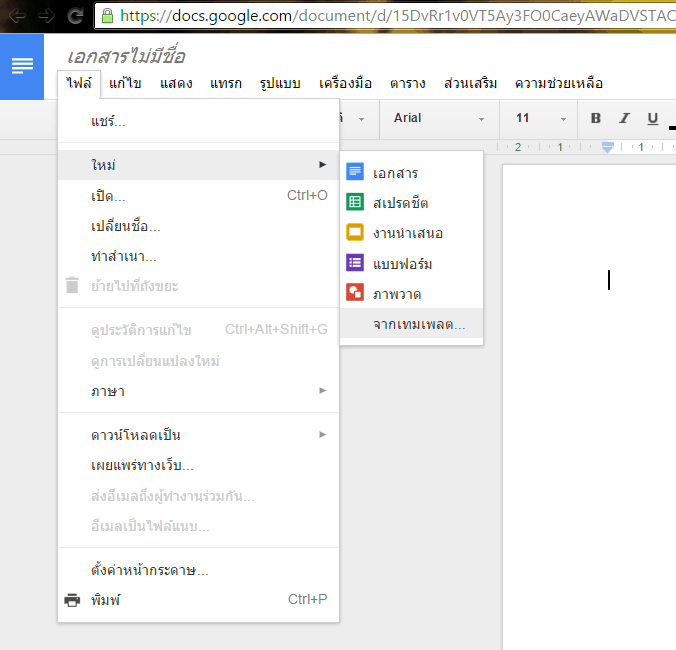Click the Bold formatting icon

pos(596,118)
